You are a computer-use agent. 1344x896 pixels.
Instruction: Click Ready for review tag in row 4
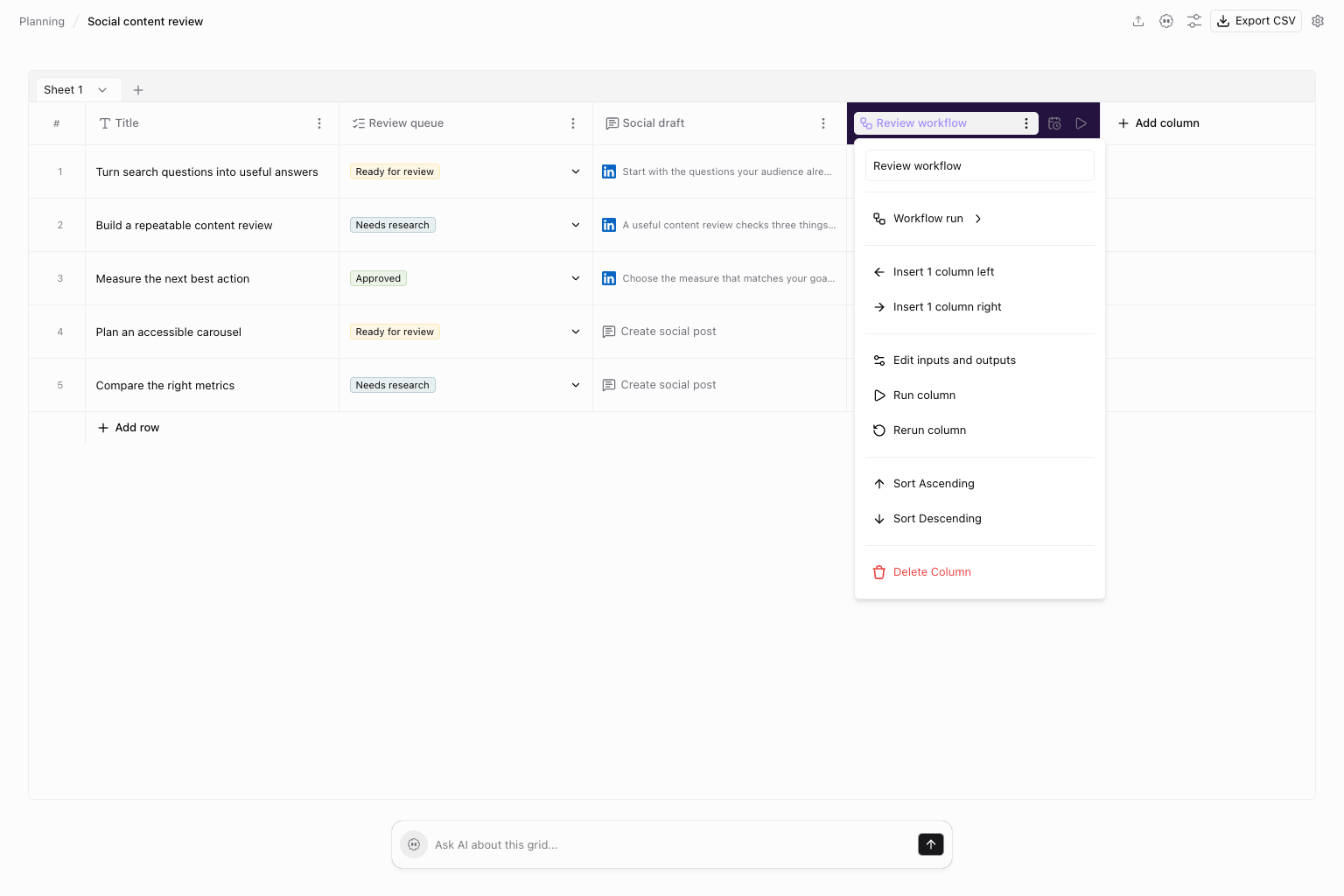[395, 332]
